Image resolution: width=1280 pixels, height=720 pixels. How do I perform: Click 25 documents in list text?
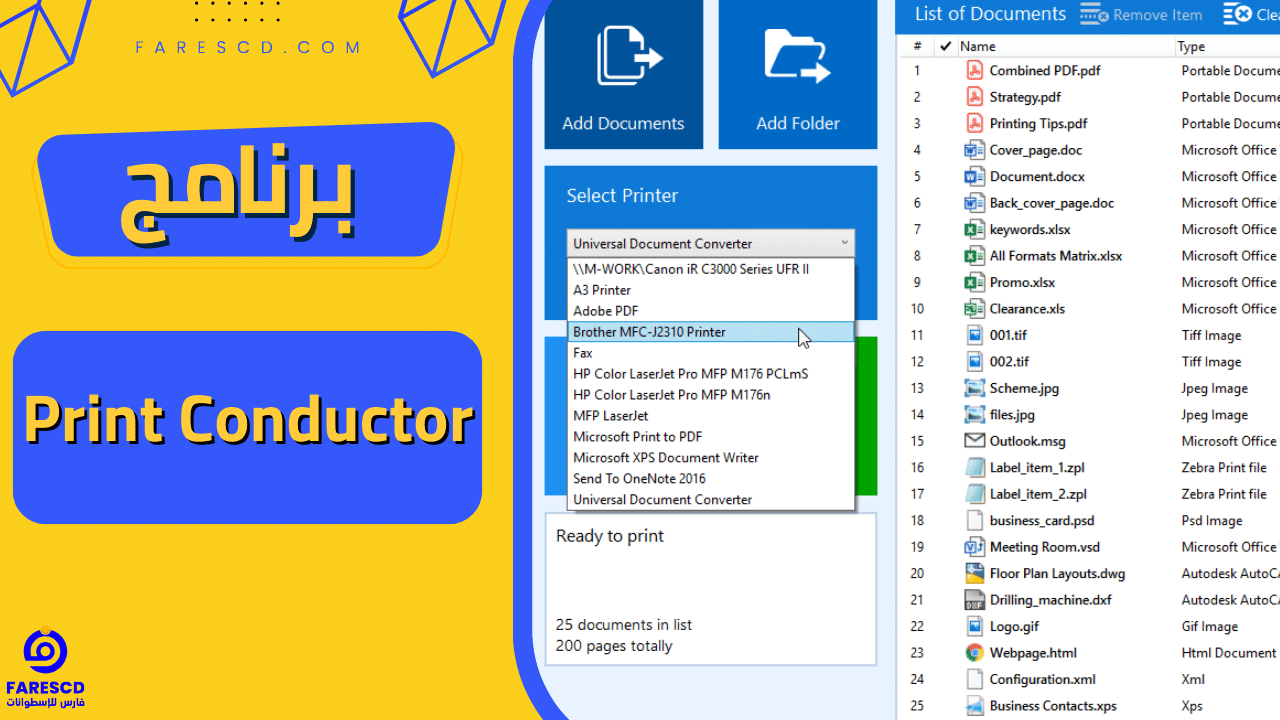point(624,625)
